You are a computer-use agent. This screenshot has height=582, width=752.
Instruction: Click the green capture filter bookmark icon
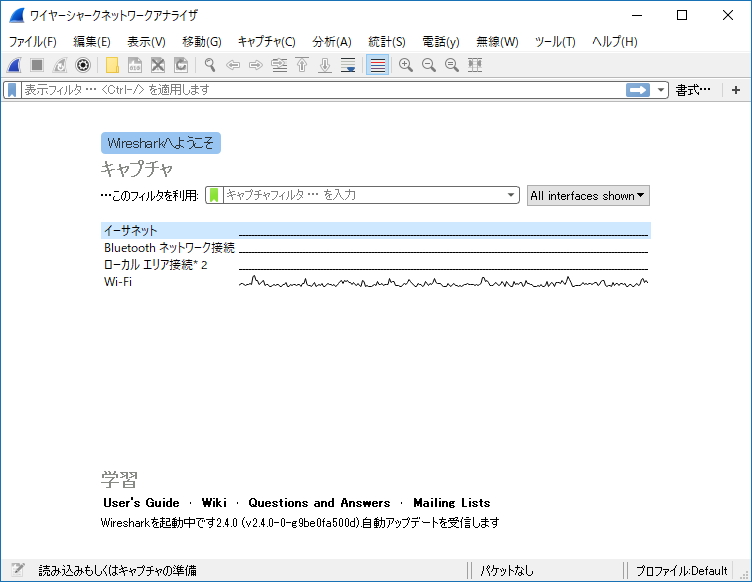click(x=214, y=195)
